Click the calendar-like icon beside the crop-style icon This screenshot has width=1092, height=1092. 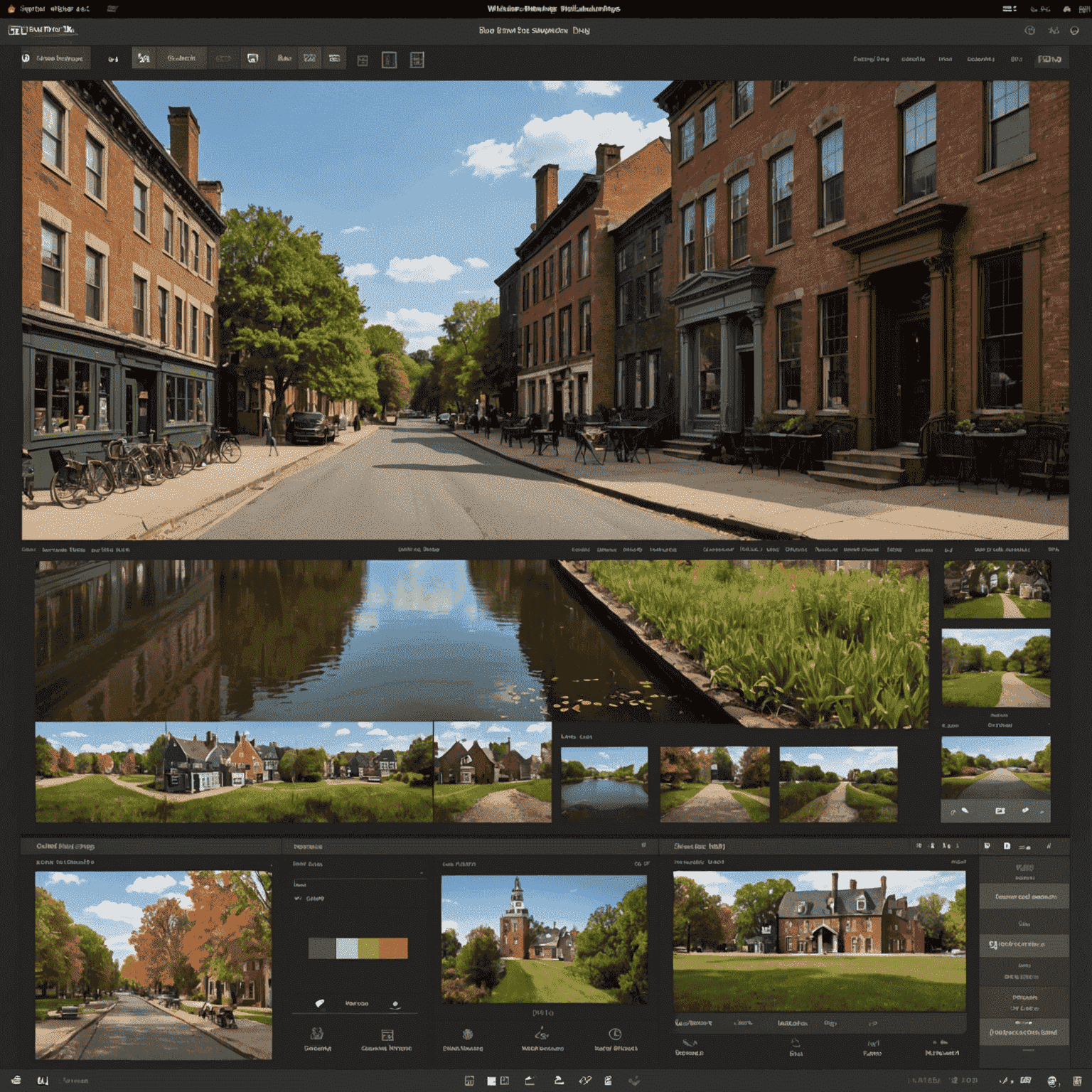coord(387,1034)
